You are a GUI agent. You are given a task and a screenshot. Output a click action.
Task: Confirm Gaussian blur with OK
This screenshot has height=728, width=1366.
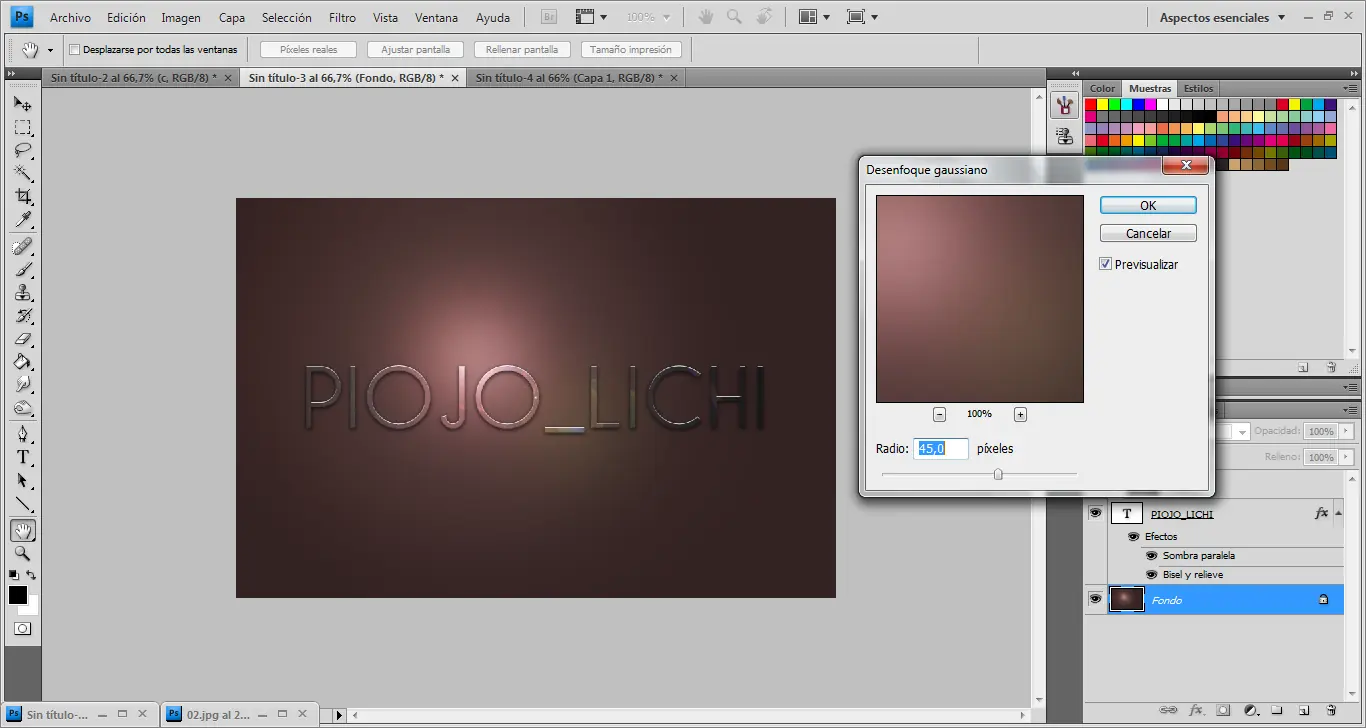pyautogui.click(x=1148, y=205)
